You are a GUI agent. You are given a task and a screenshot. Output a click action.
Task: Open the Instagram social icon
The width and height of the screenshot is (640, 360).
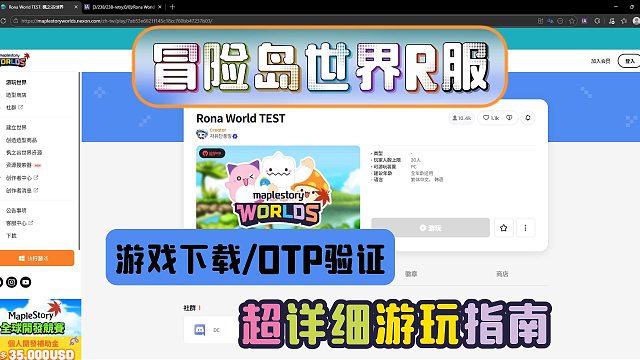coord(11,282)
